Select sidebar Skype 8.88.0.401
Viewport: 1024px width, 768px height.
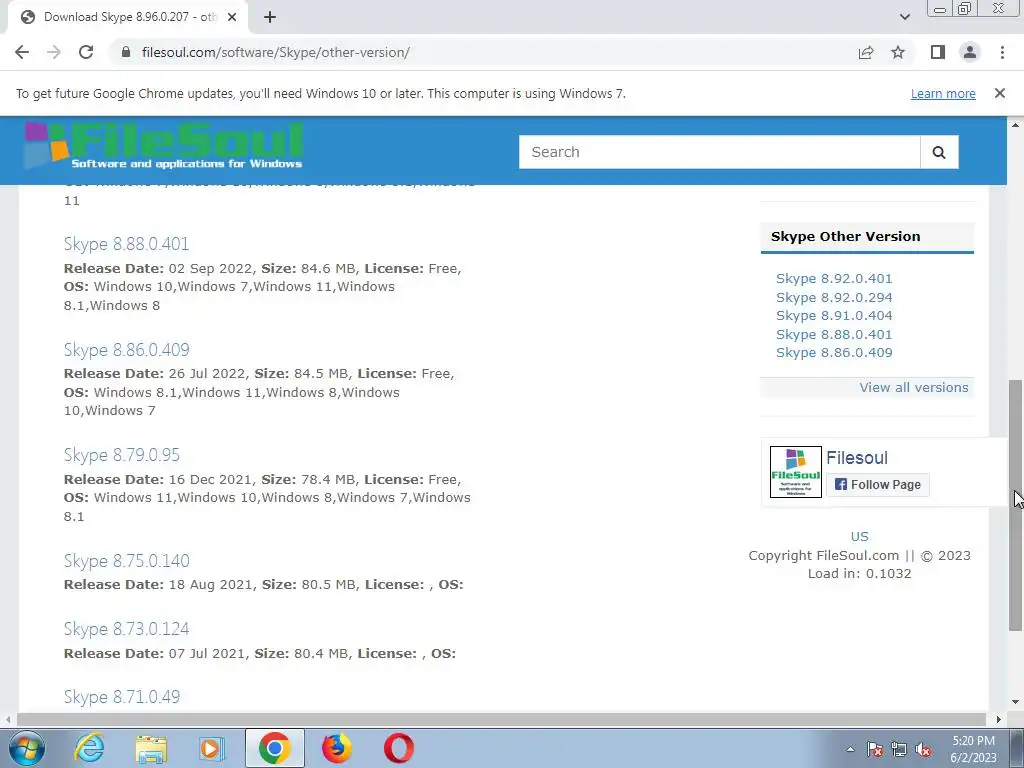coord(834,334)
